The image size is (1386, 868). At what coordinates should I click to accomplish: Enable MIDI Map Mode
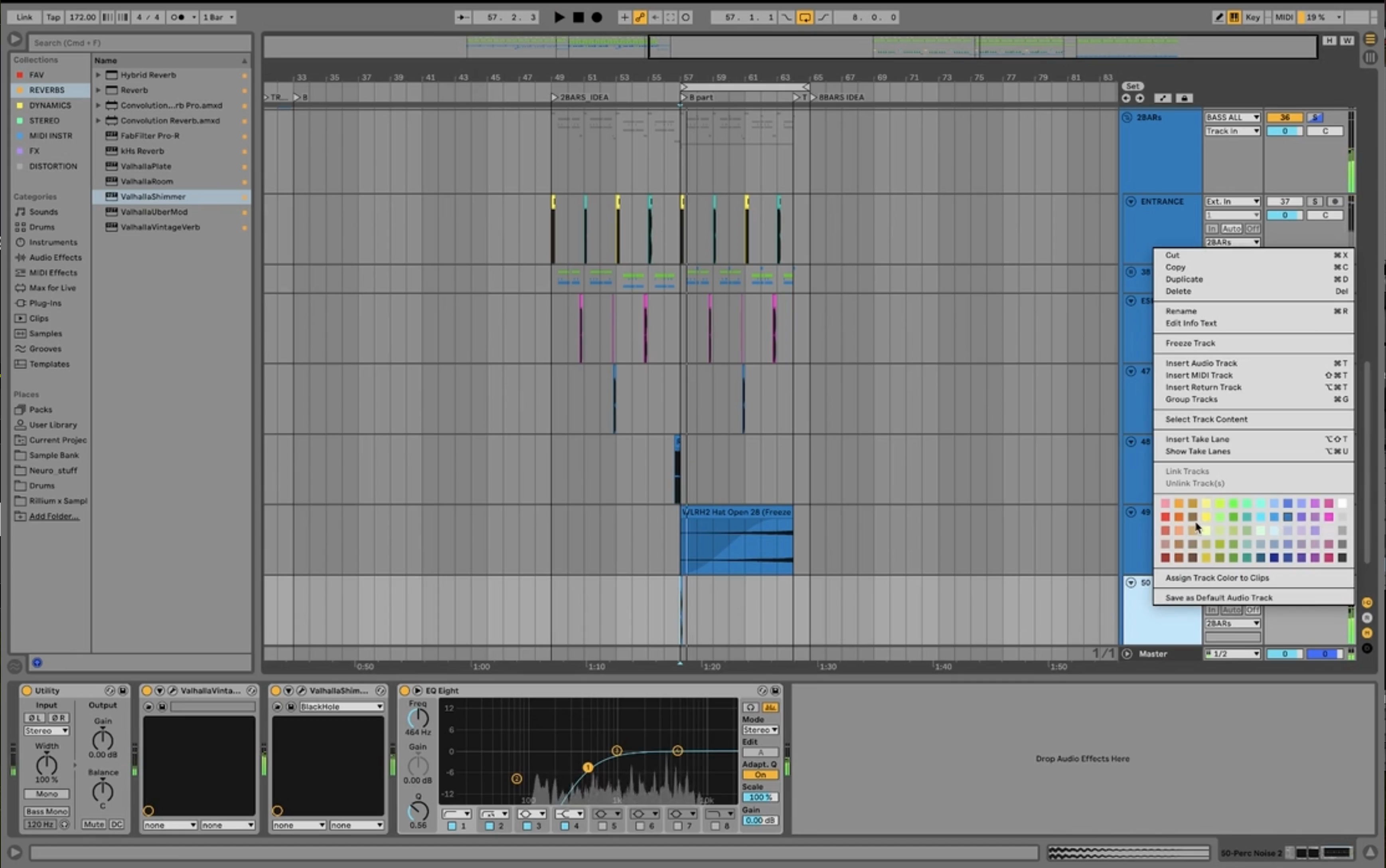[x=1284, y=17]
